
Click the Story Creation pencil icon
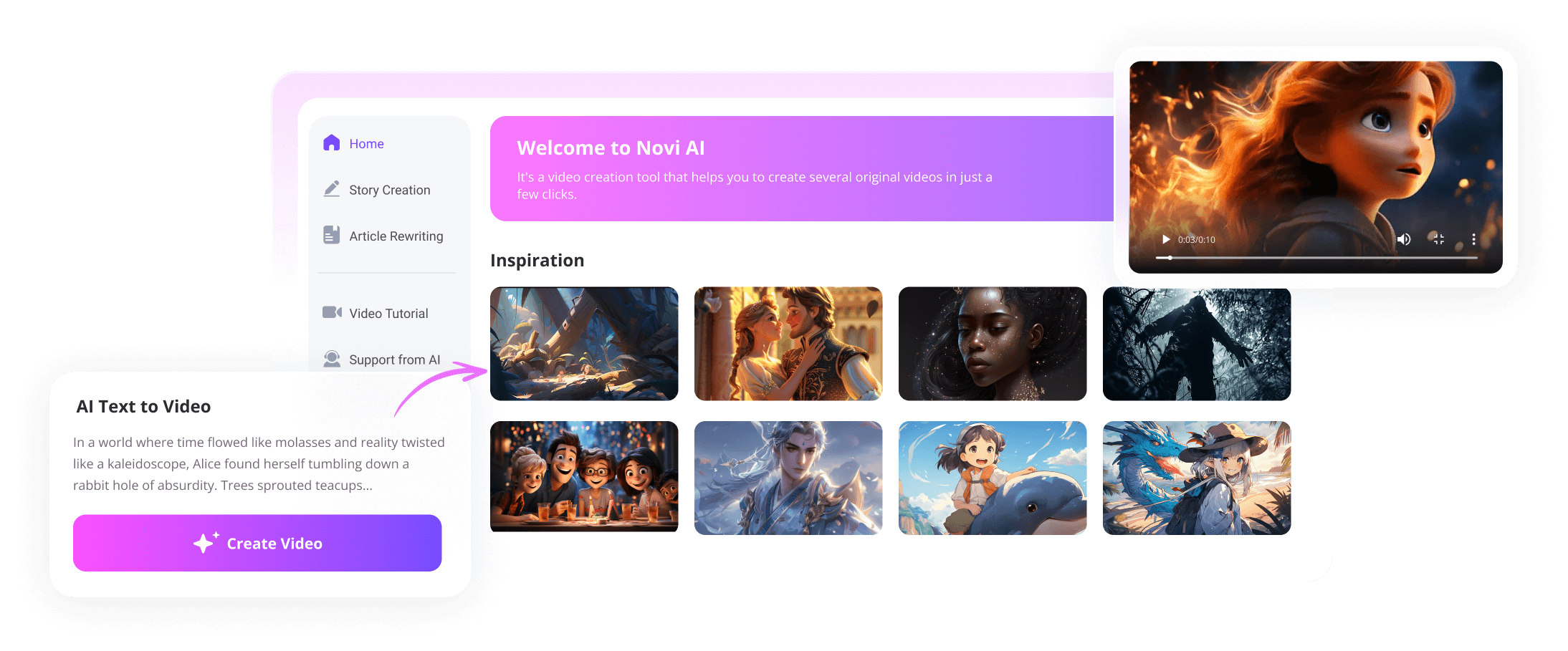coord(331,189)
